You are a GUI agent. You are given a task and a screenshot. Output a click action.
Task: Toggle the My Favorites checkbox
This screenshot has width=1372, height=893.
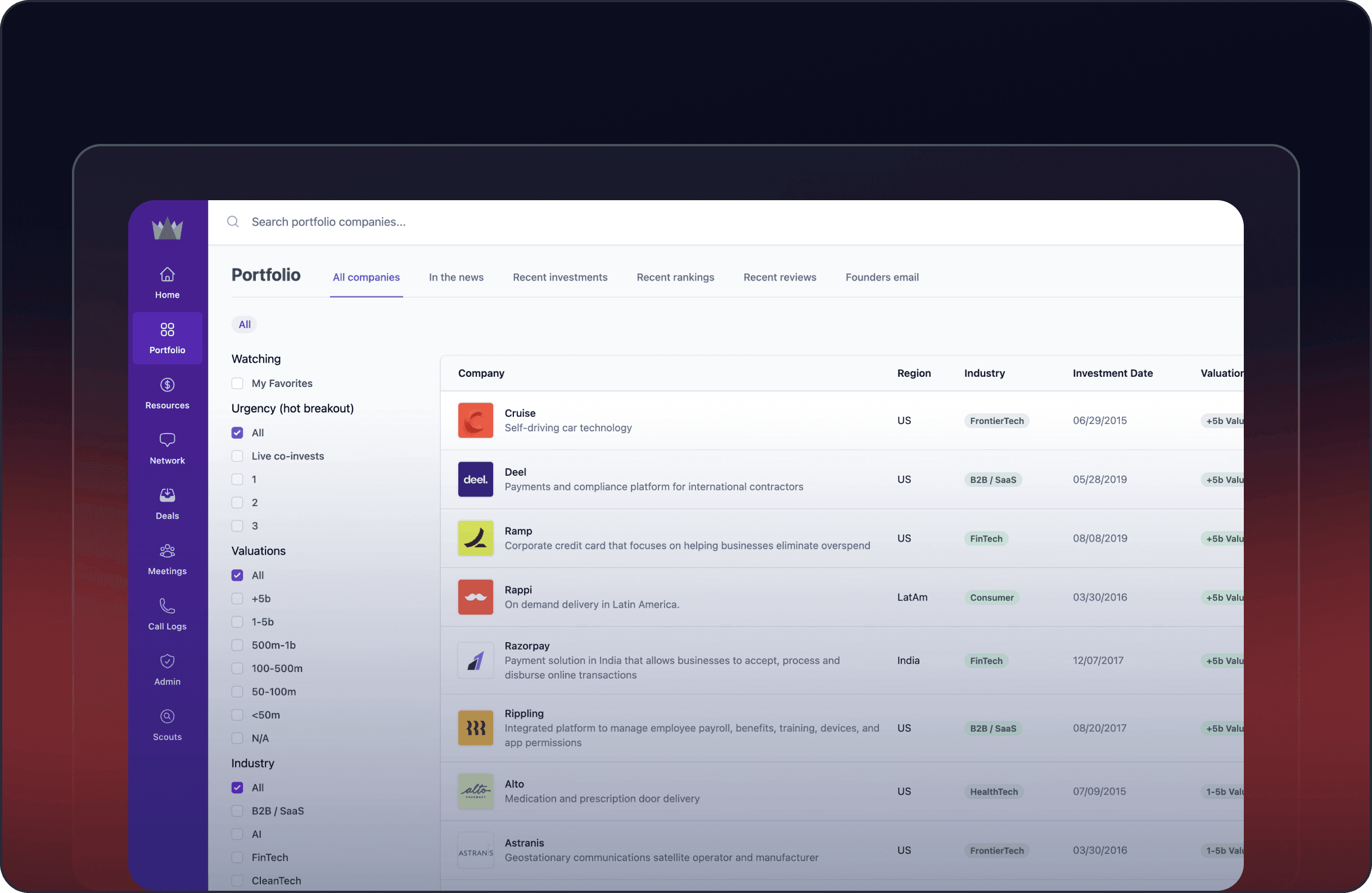237,383
